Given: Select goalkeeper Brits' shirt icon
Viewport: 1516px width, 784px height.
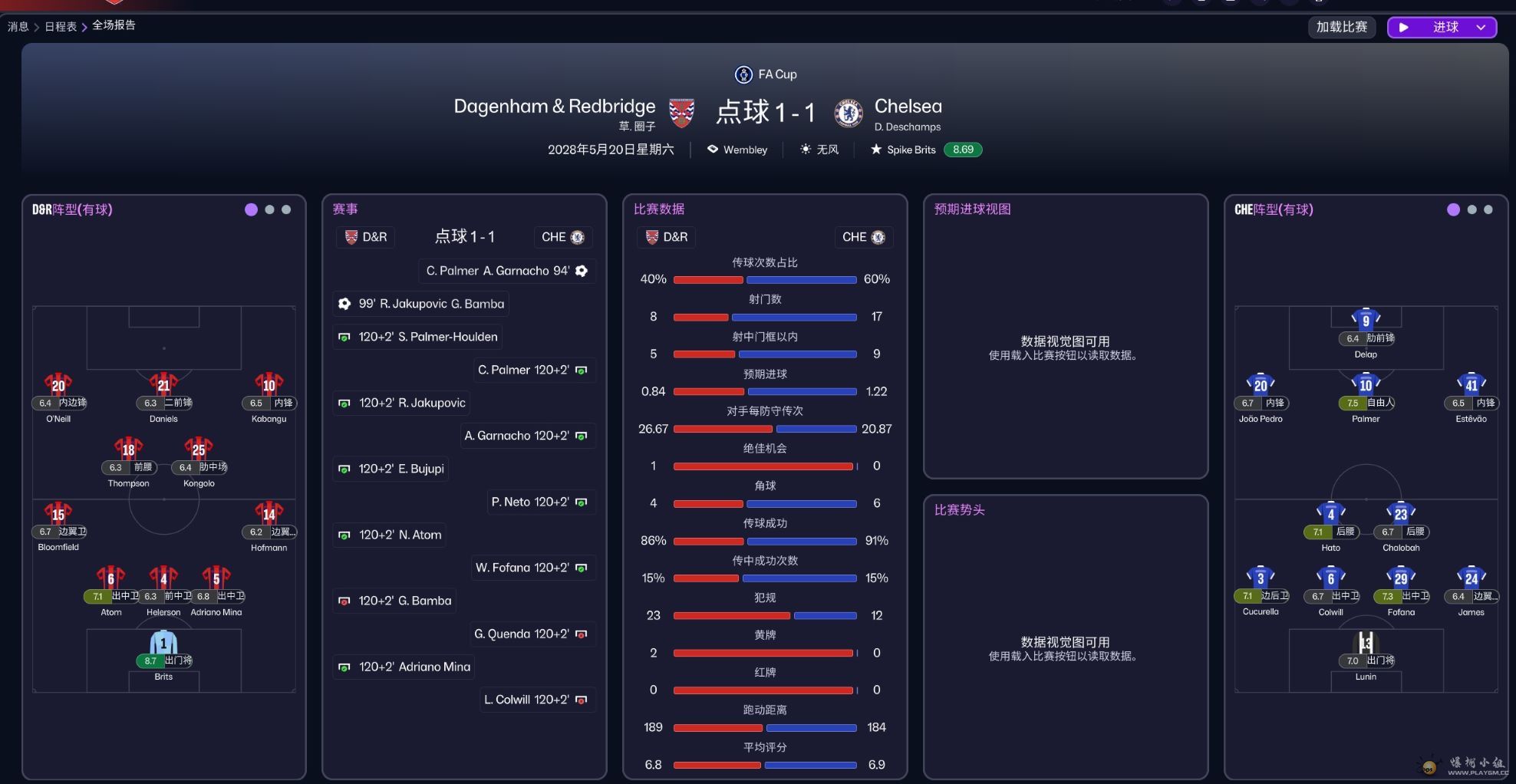Looking at the screenshot, I should [163, 643].
